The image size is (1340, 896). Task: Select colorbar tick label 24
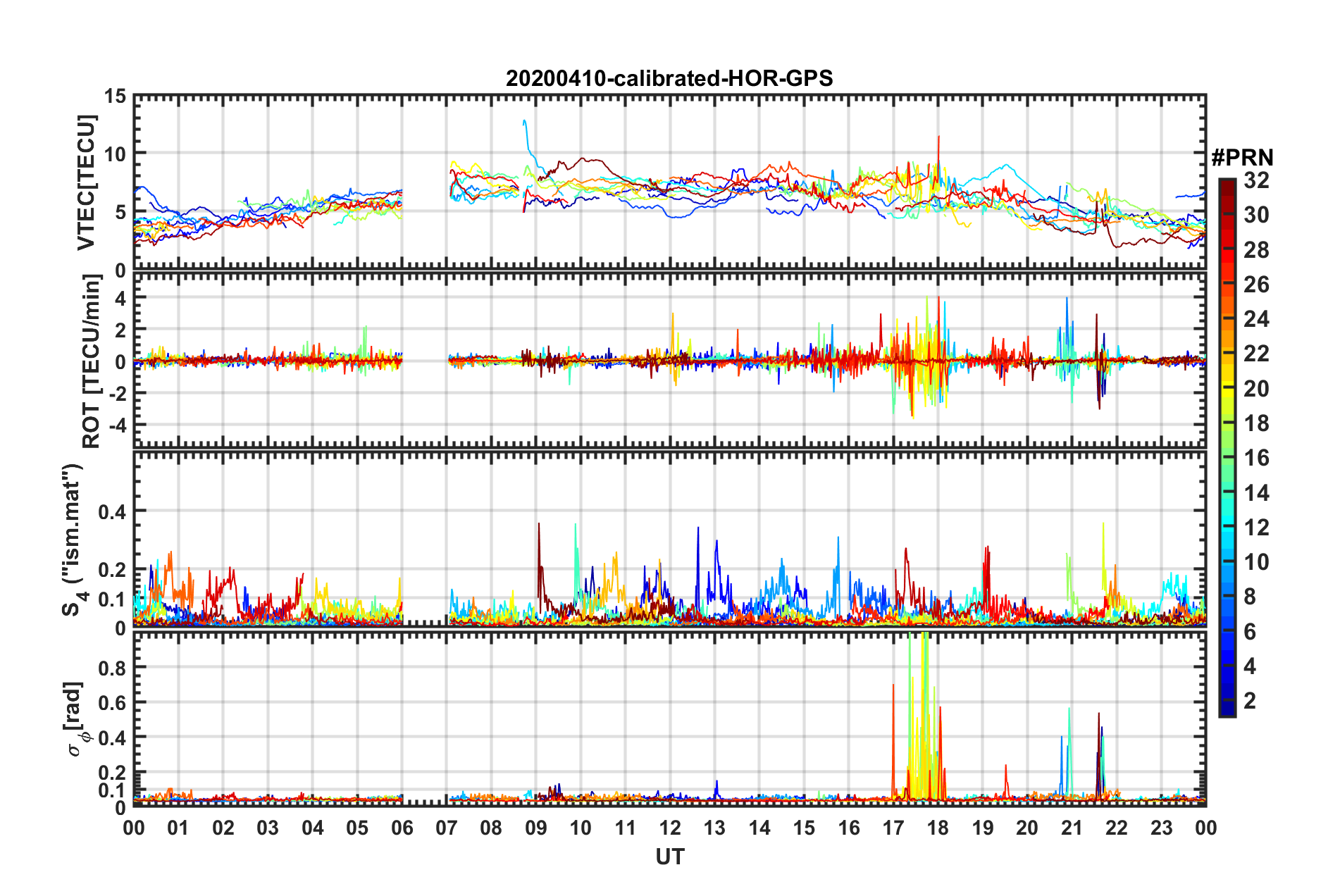tap(1256, 319)
